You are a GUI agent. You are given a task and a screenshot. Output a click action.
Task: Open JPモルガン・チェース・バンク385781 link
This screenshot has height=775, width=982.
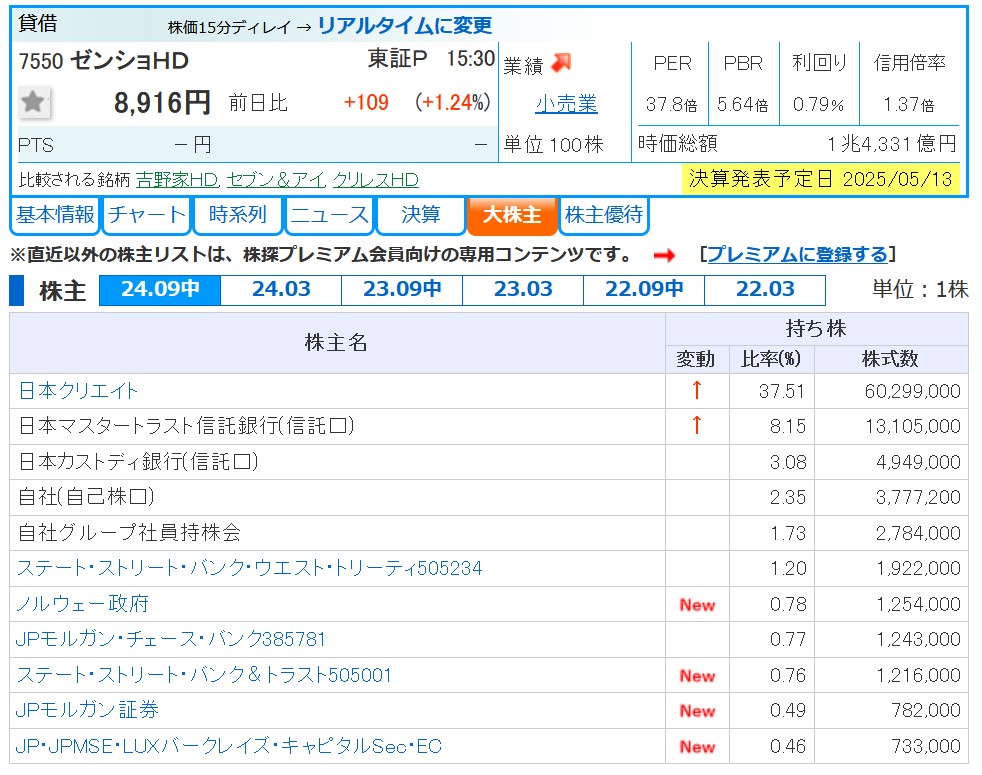coord(170,638)
